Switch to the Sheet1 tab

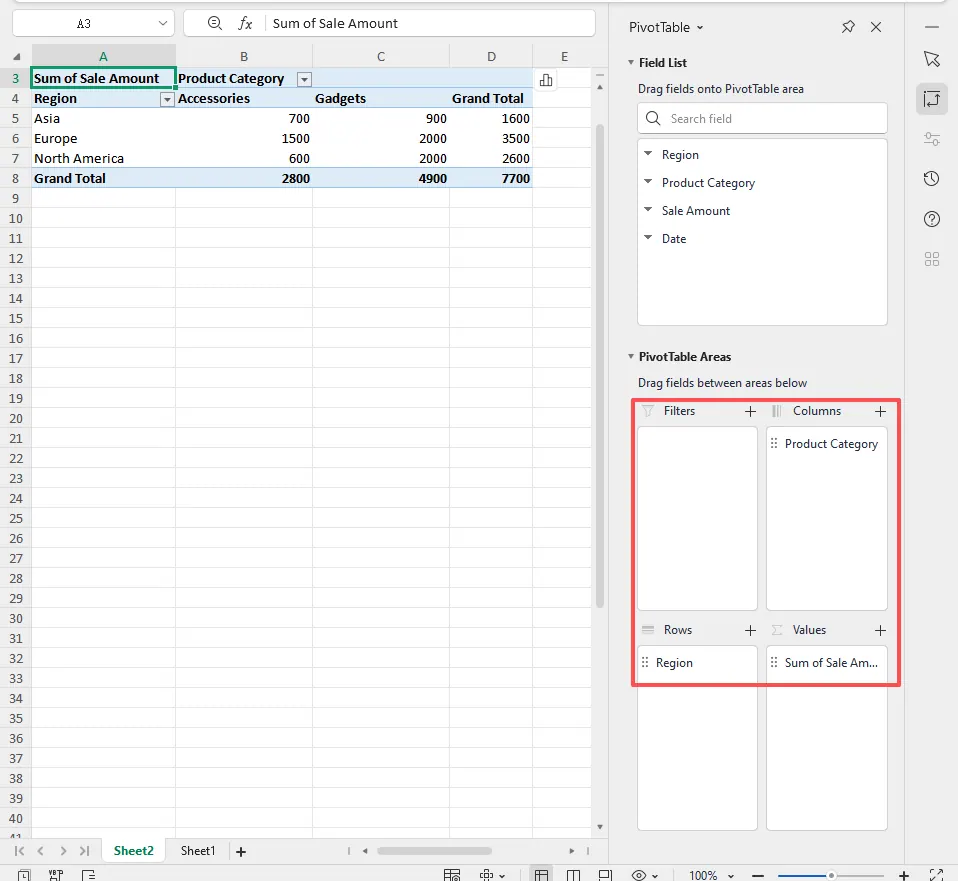(x=197, y=851)
